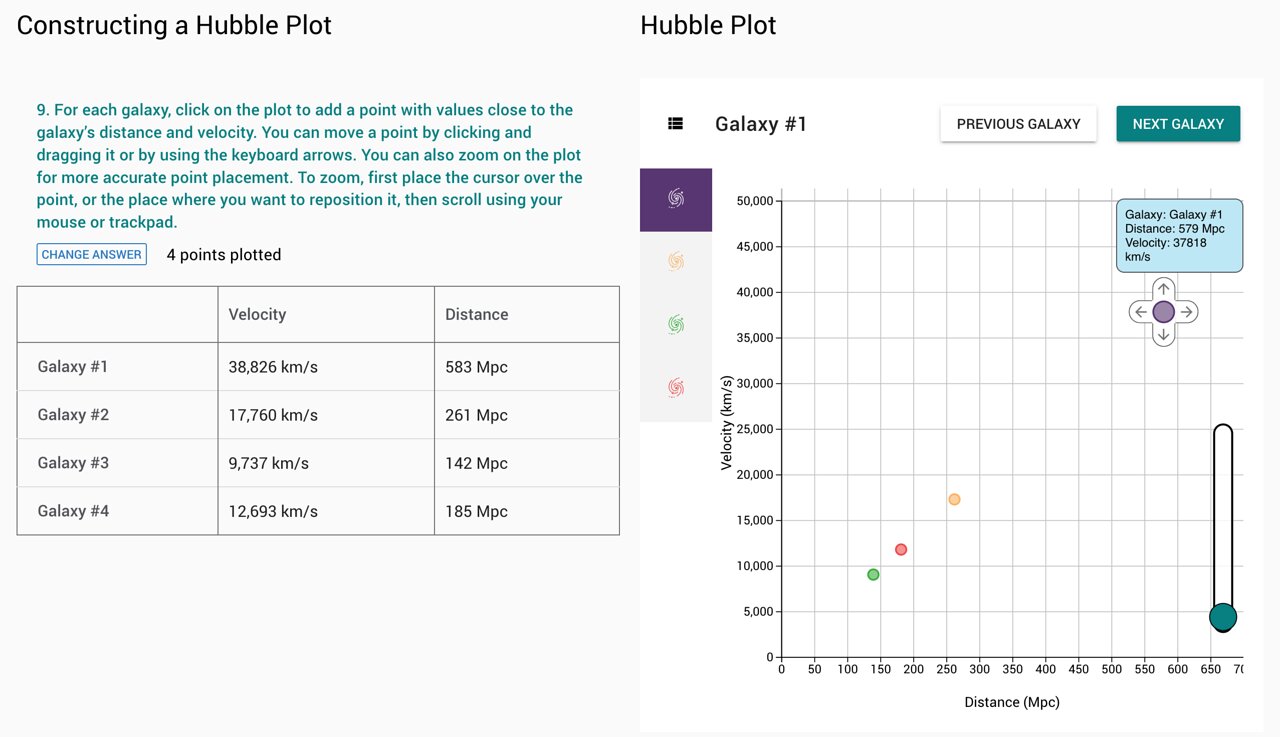The image size is (1280, 737).
Task: Select the red galaxy icon in sidebar
Action: point(676,387)
